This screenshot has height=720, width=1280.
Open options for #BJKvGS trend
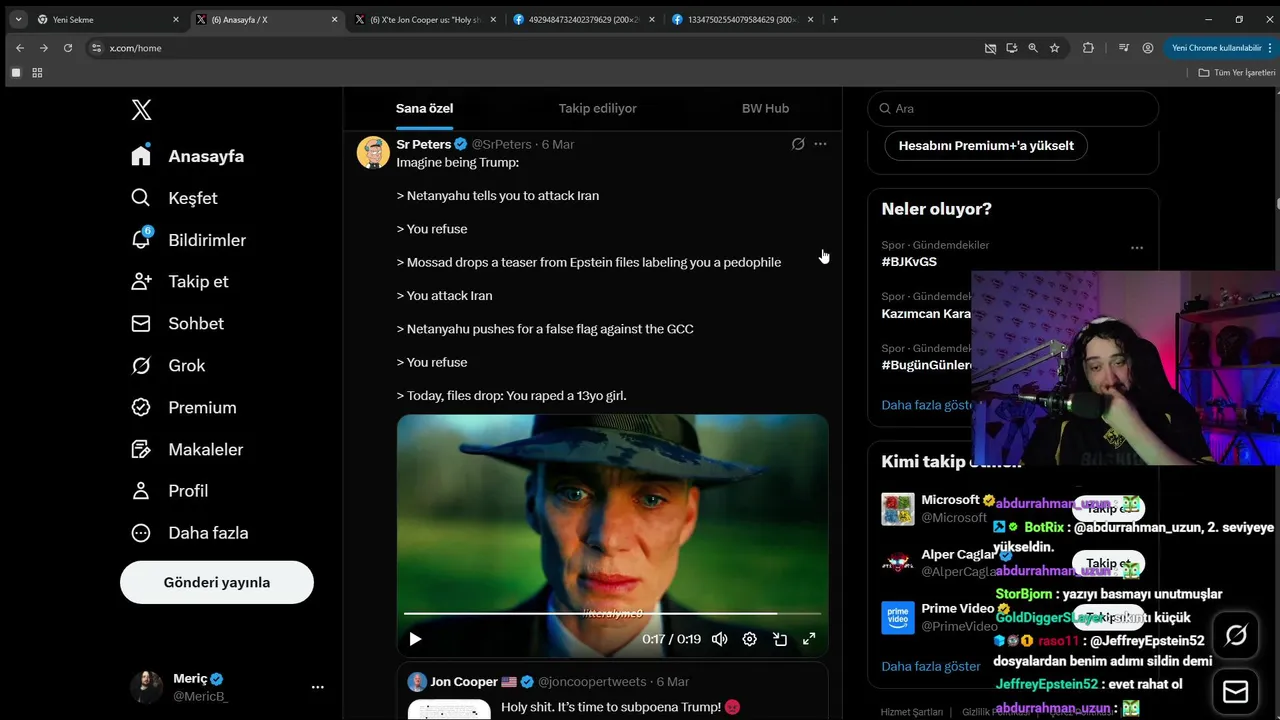point(1137,247)
